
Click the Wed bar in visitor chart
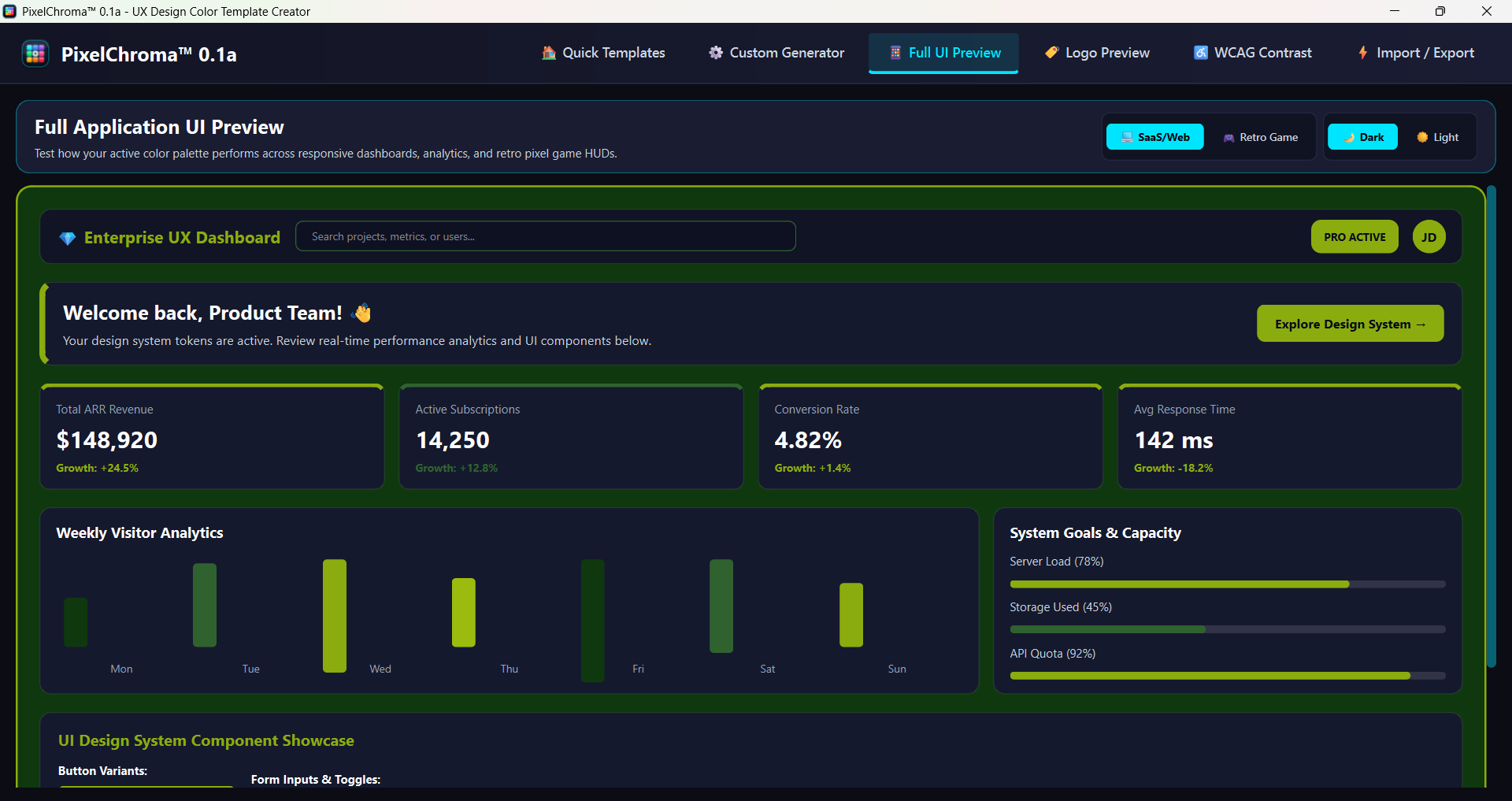coord(335,616)
